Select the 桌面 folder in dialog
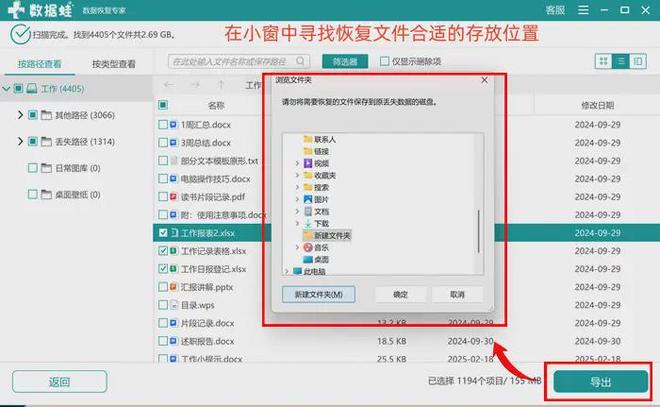This screenshot has height=407, width=660. [316, 260]
